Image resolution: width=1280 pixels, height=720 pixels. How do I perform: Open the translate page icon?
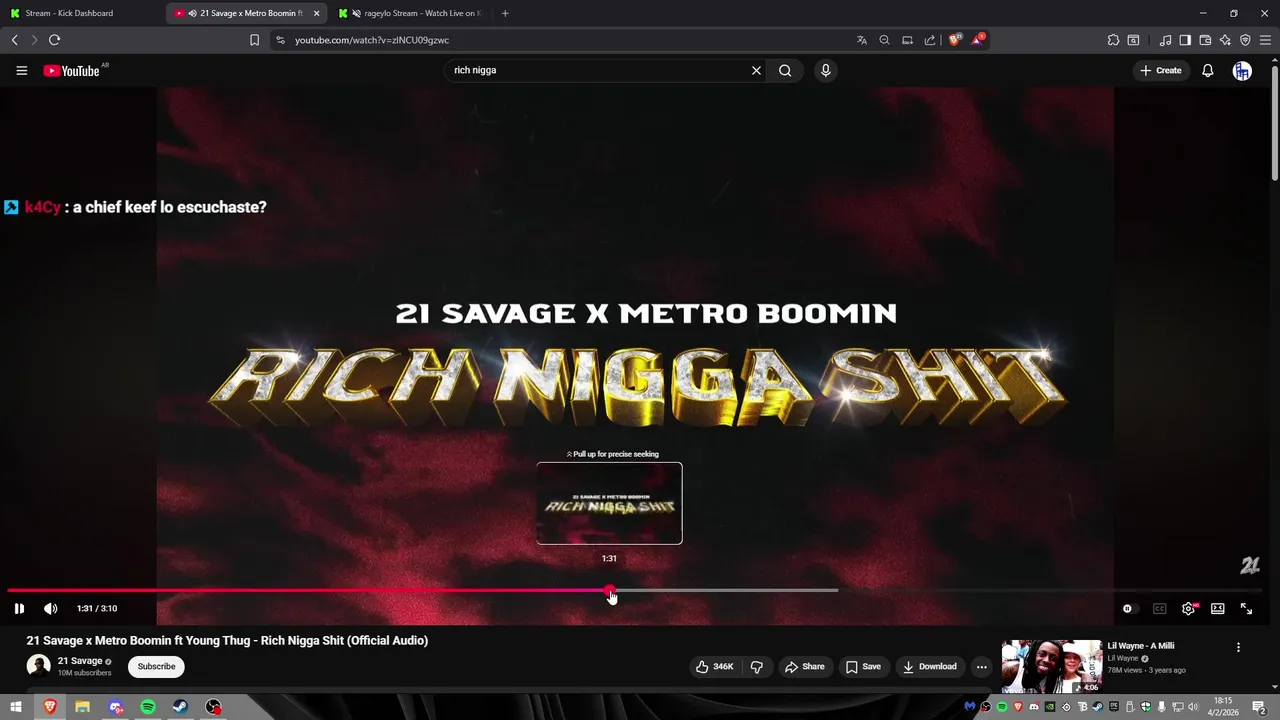click(x=861, y=40)
